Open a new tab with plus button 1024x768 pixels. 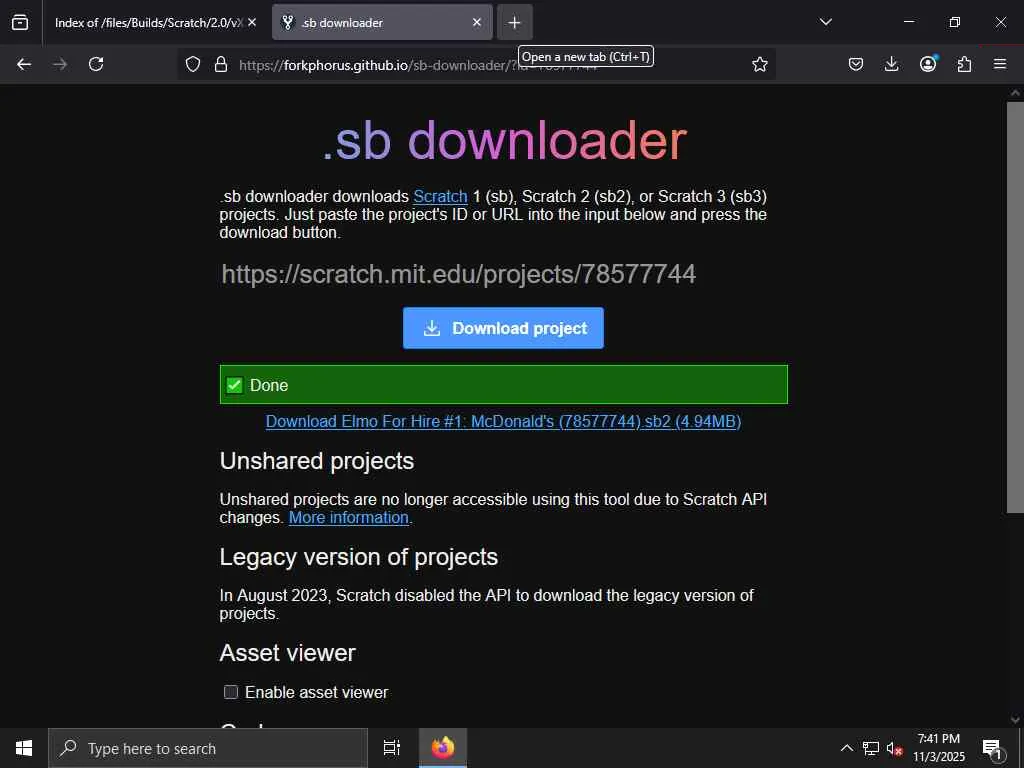coord(515,22)
